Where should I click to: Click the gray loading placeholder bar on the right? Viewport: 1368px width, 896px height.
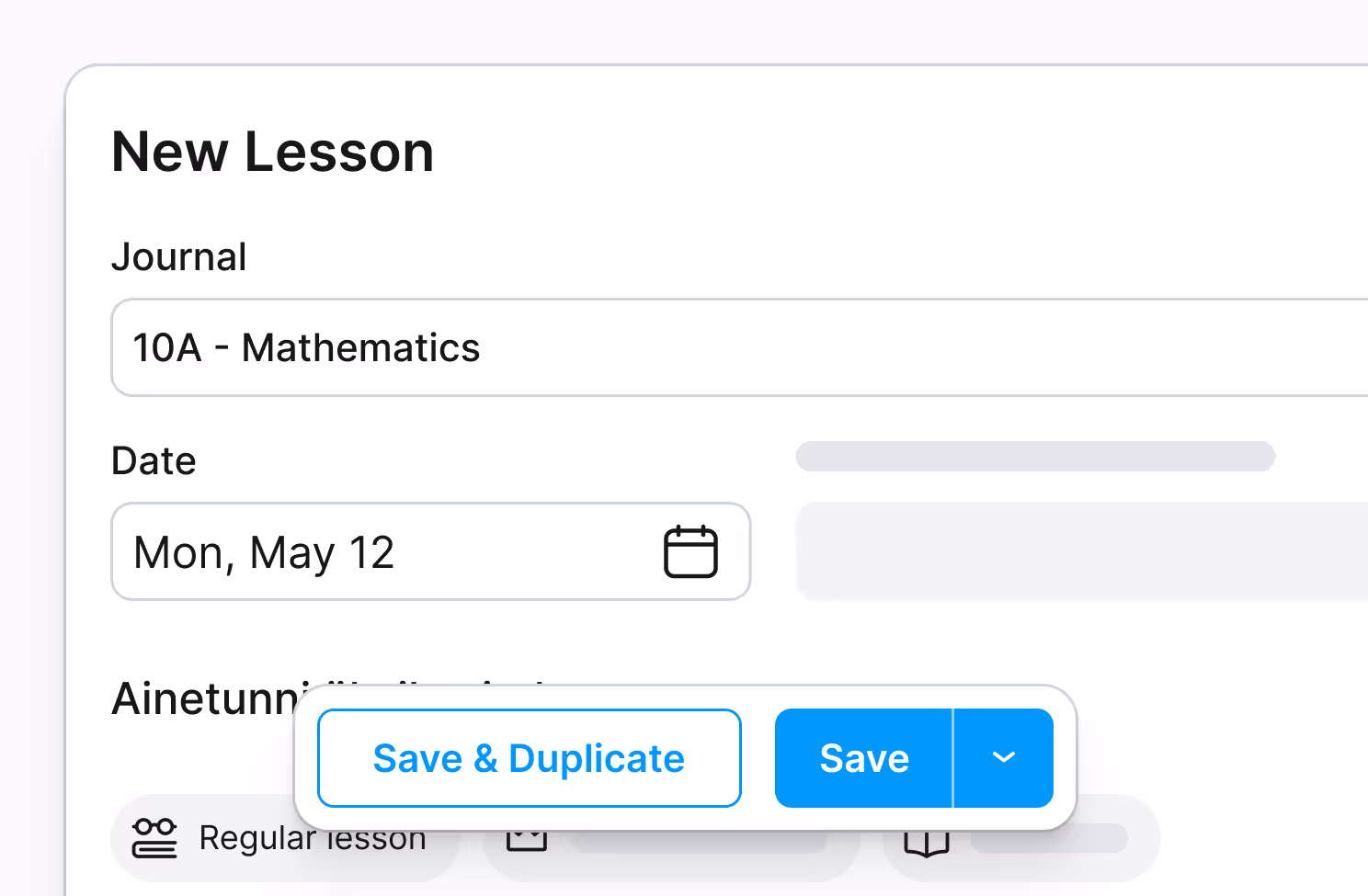1035,457
